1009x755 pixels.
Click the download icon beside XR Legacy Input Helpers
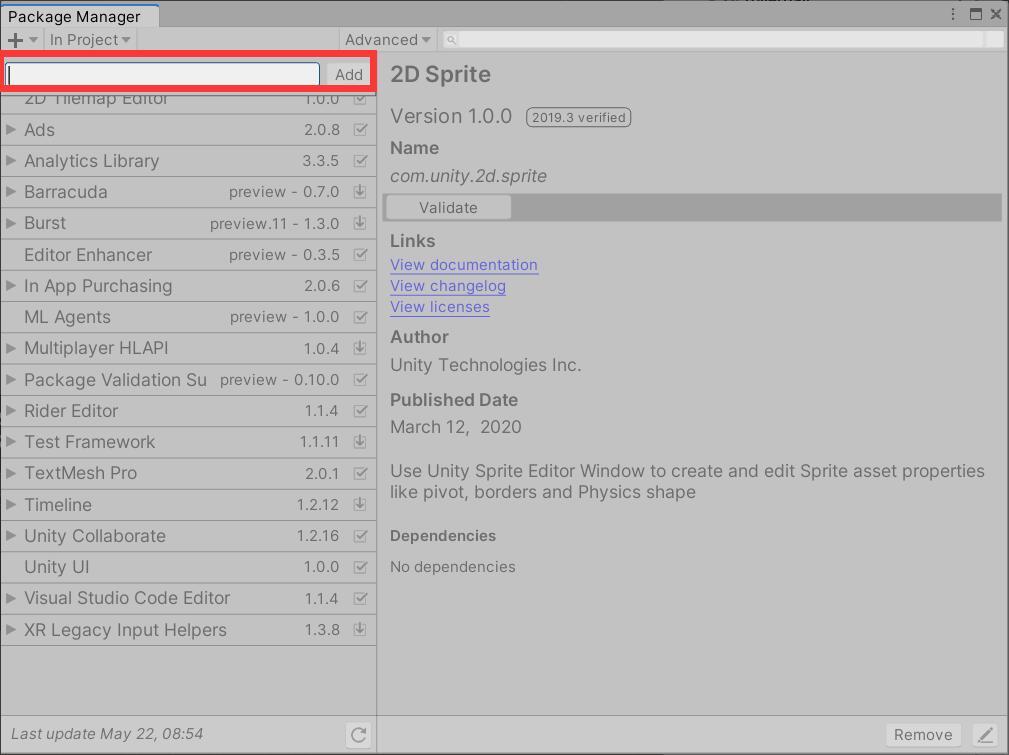(x=360, y=630)
